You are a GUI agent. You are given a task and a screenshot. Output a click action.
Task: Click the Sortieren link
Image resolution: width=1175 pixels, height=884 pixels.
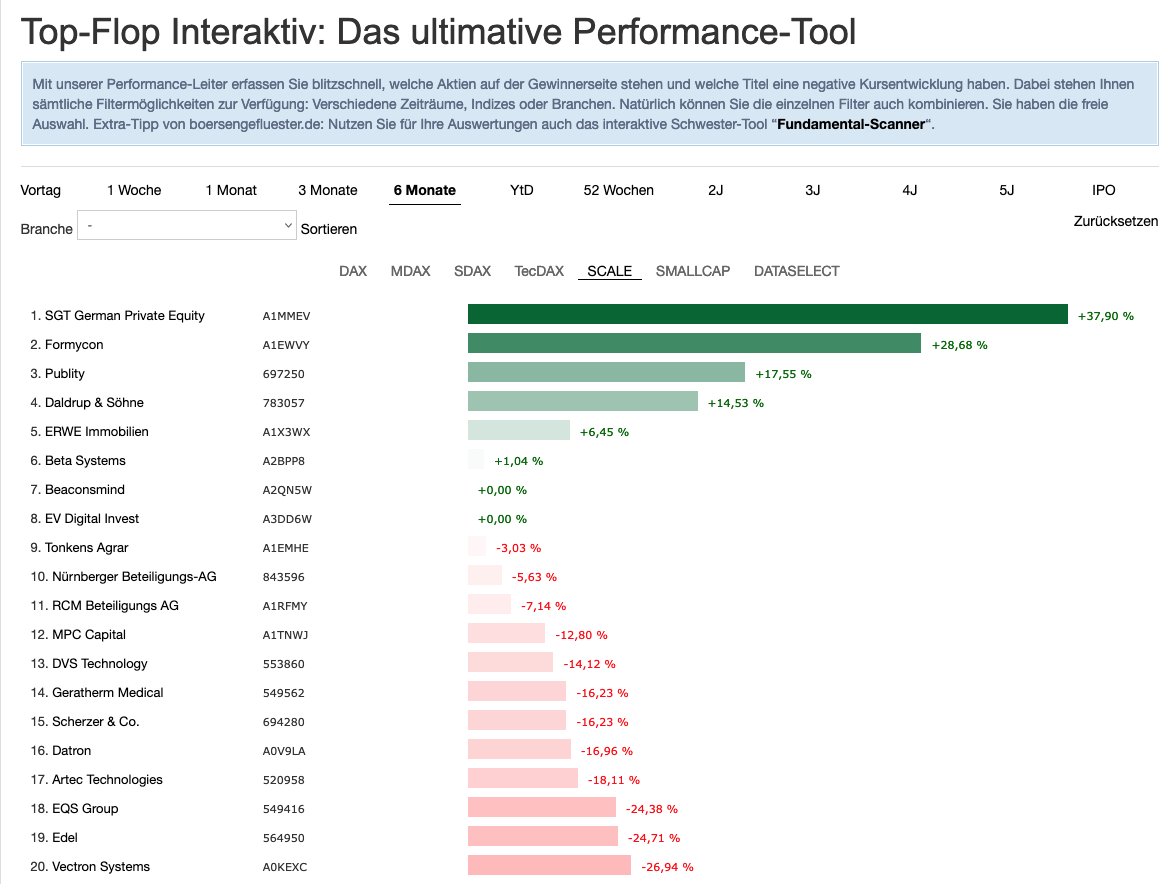point(329,229)
